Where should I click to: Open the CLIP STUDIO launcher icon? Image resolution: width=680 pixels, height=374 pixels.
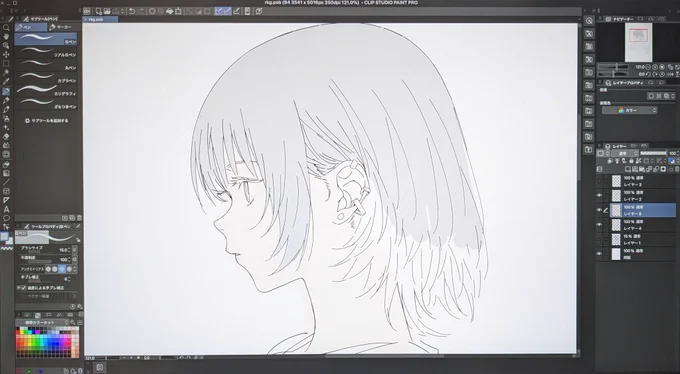(x=87, y=11)
